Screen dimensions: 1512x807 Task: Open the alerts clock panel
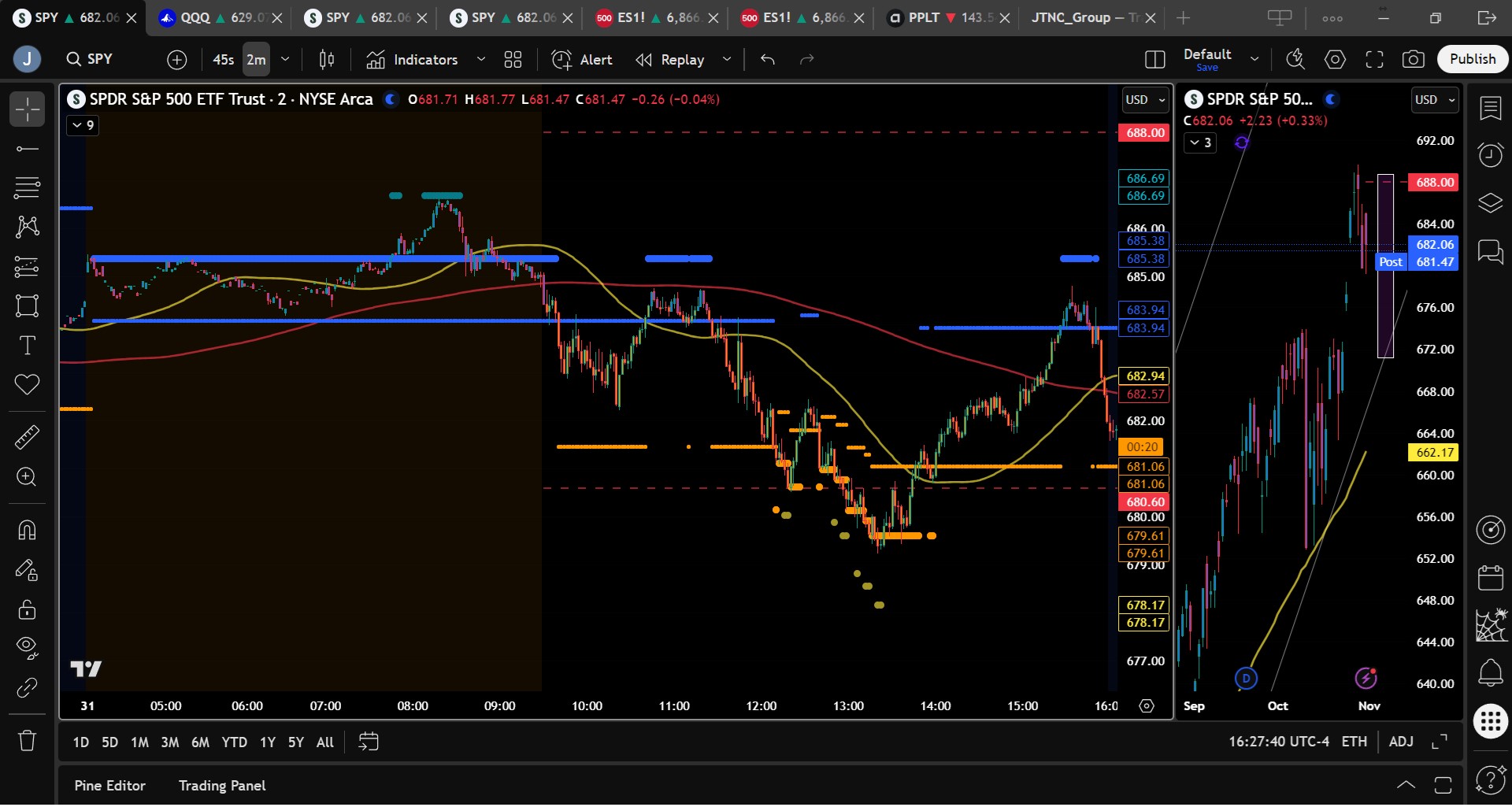pos(1490,155)
